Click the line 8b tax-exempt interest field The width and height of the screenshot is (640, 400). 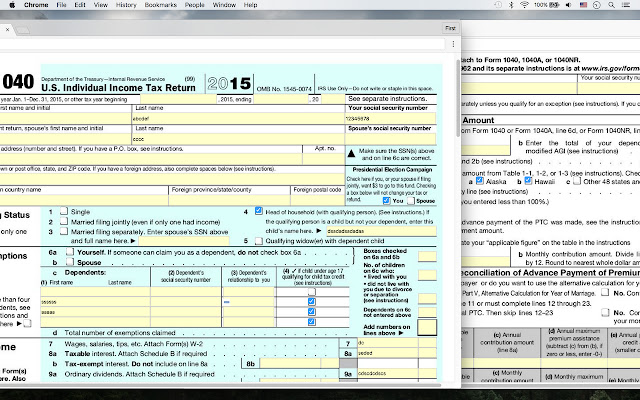tap(290, 363)
